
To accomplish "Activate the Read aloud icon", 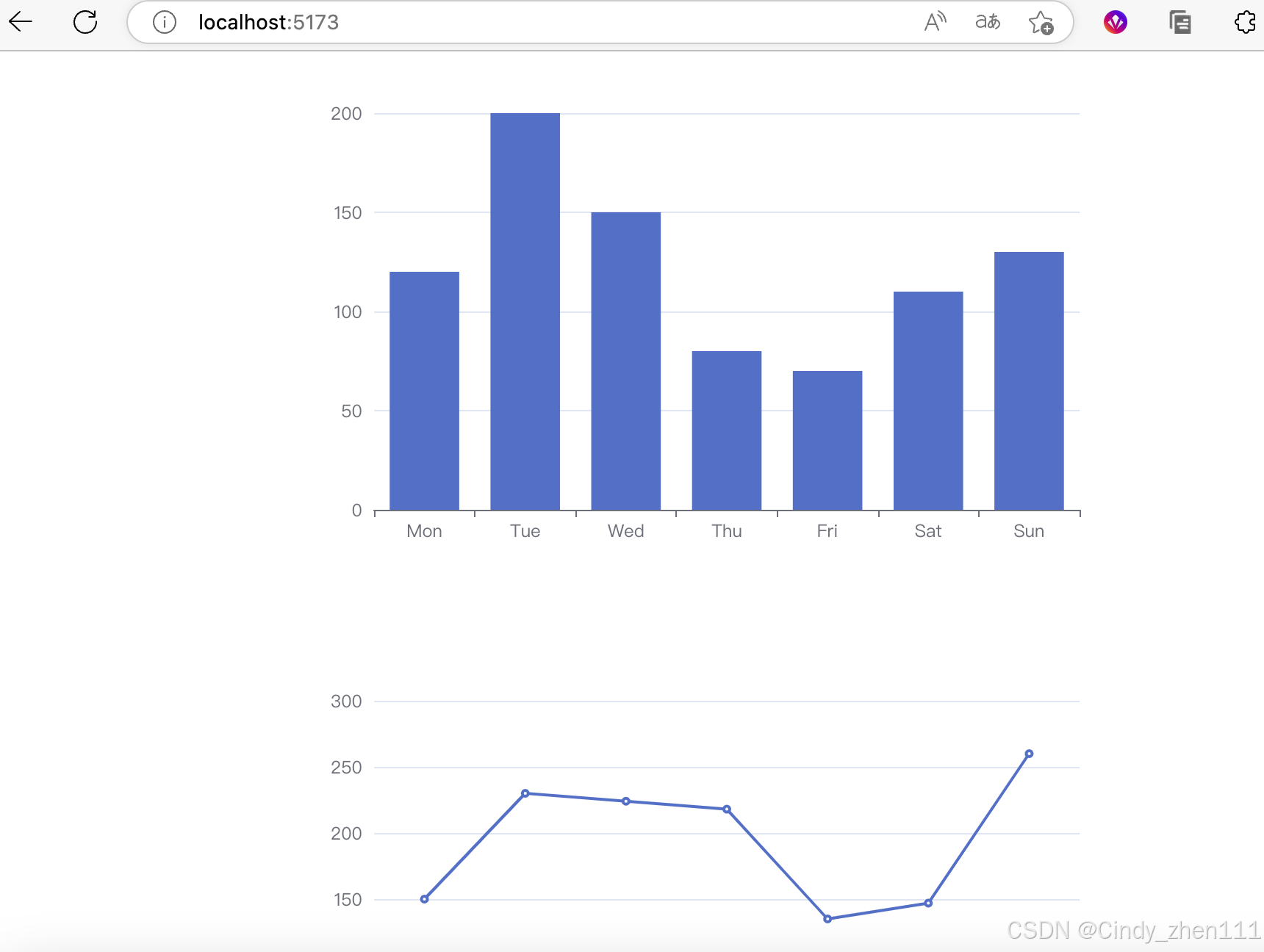I will click(x=933, y=22).
